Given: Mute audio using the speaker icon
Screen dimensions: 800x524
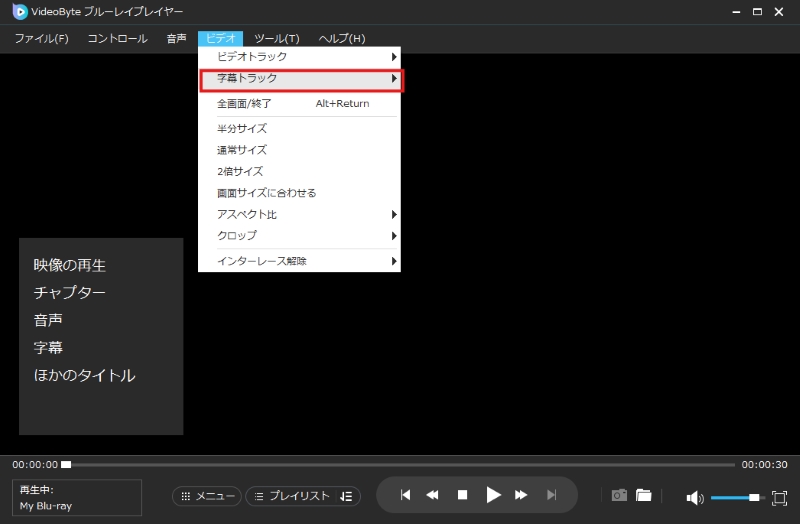Looking at the screenshot, I should [x=695, y=497].
